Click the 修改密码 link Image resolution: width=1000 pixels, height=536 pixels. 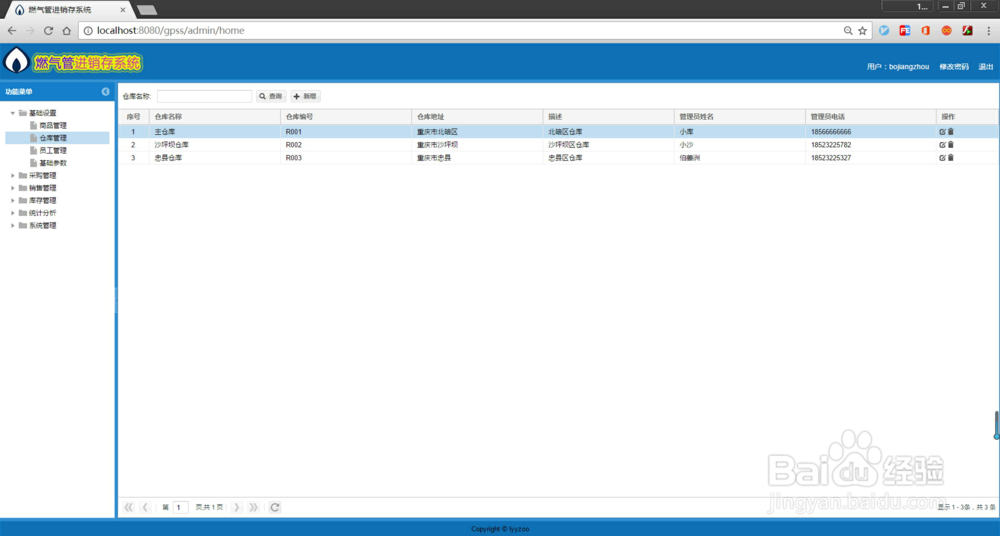point(953,66)
